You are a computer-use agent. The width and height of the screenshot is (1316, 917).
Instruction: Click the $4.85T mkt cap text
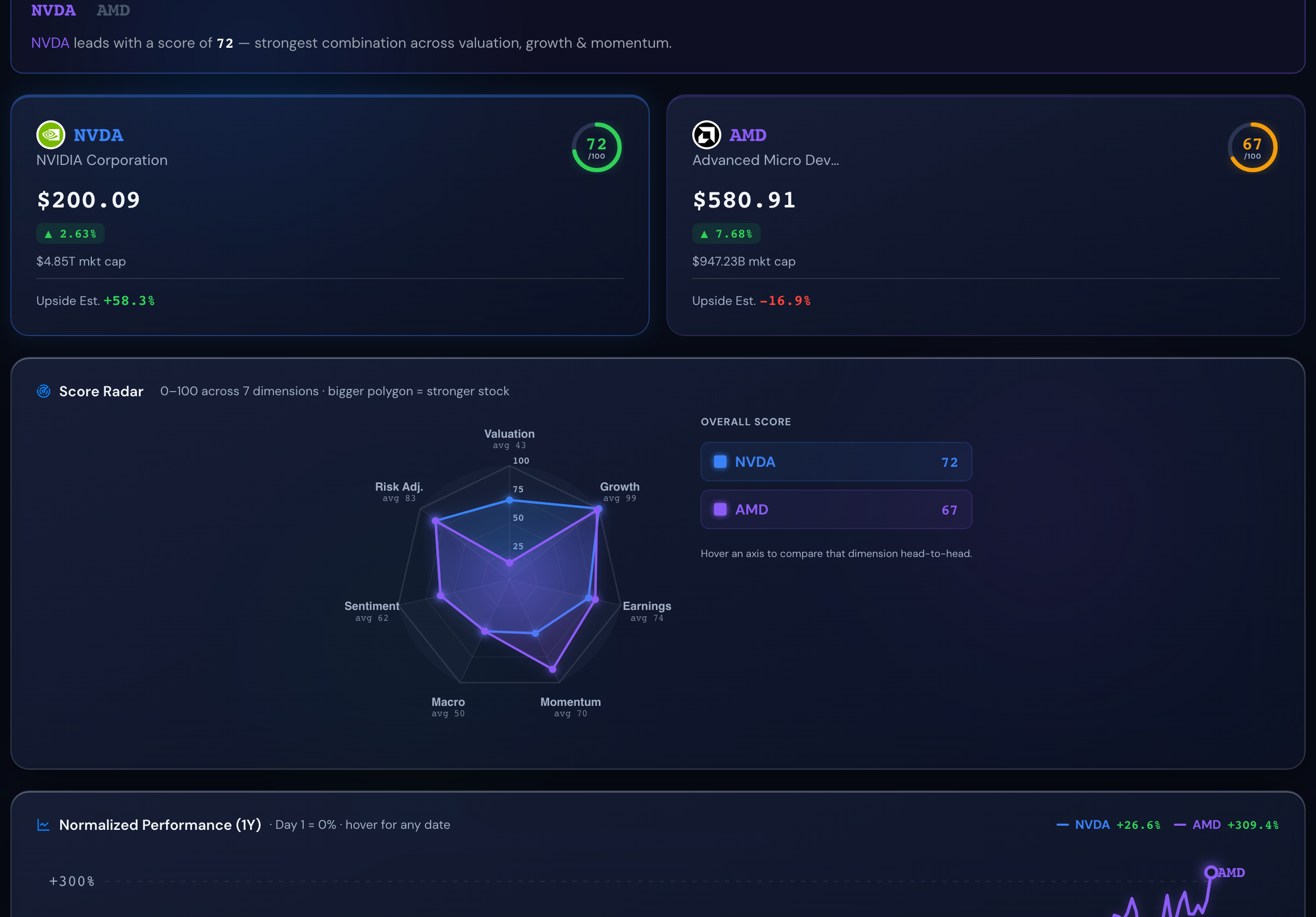[81, 261]
